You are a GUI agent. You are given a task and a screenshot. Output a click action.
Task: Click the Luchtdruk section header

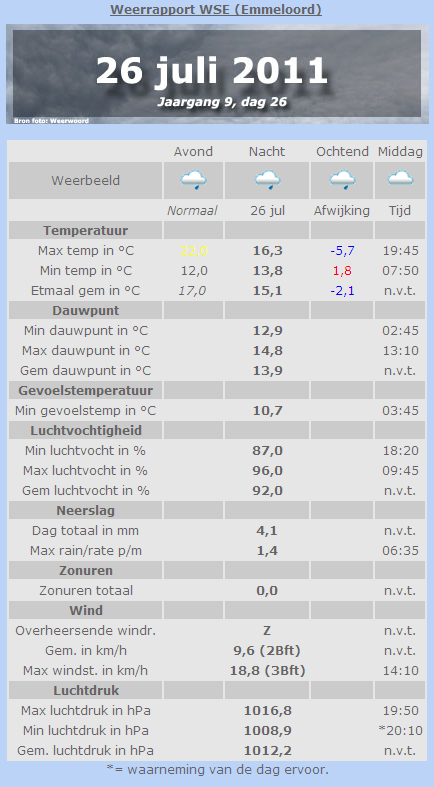pyautogui.click(x=85, y=690)
